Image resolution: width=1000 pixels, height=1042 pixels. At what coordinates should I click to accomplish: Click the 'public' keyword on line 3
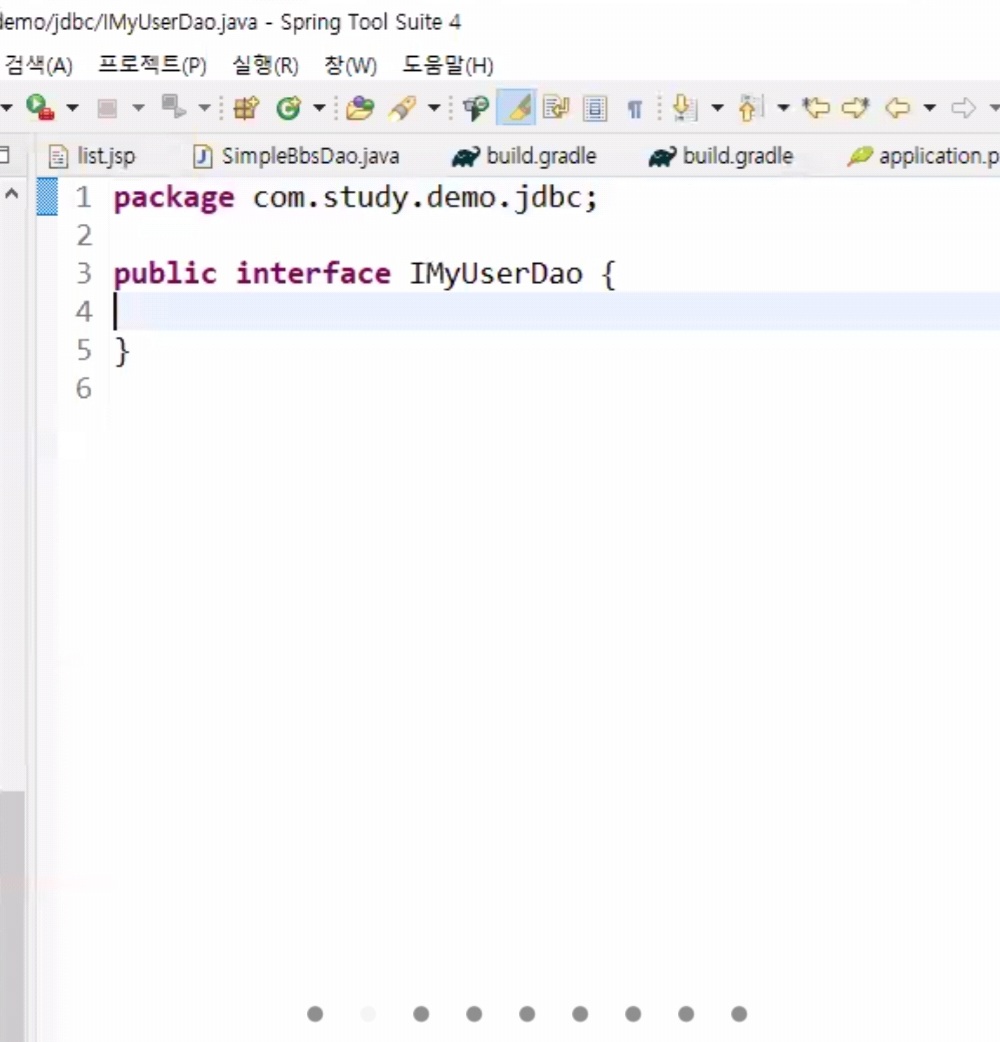[165, 274]
